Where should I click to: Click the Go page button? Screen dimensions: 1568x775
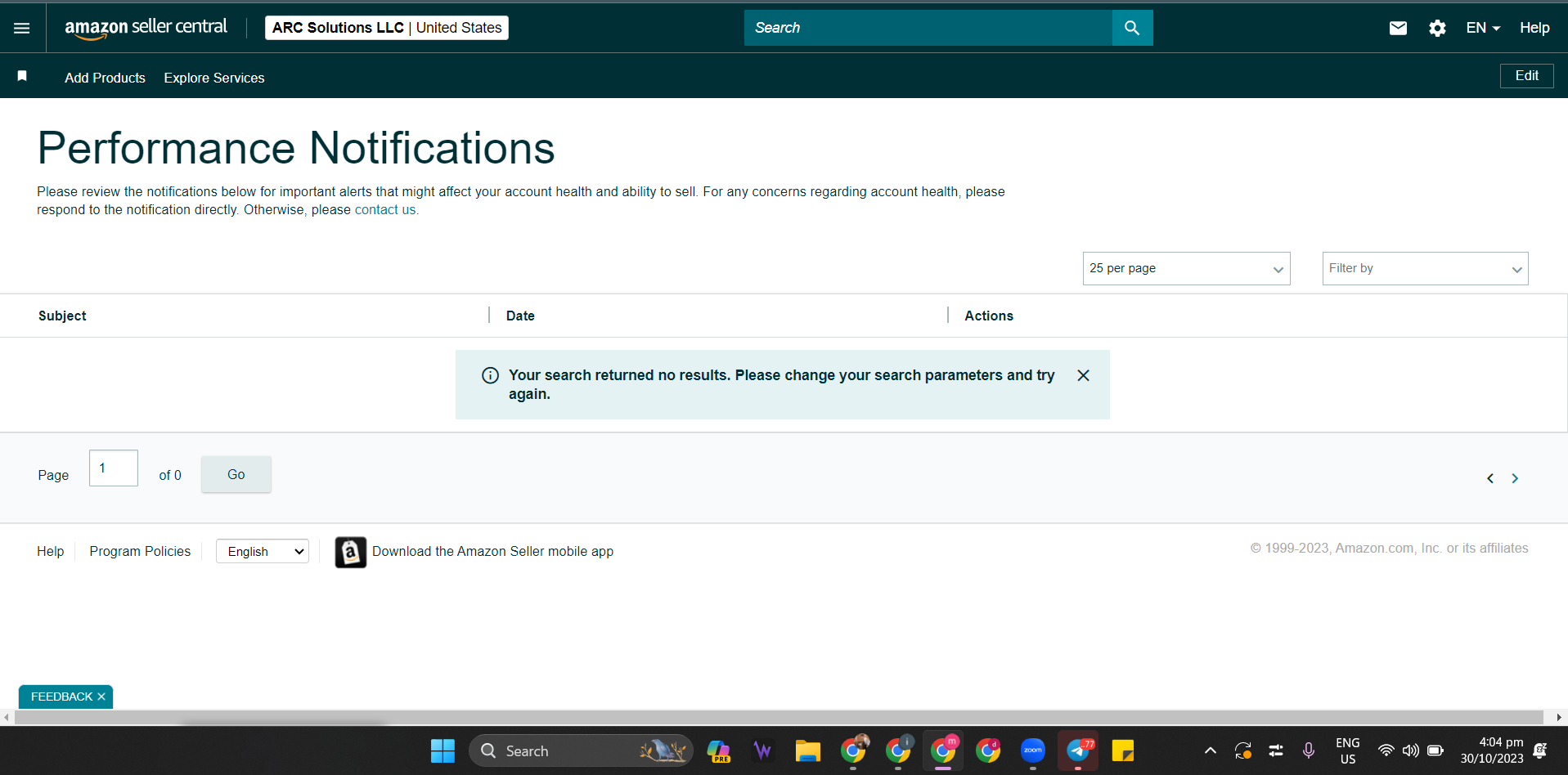236,474
